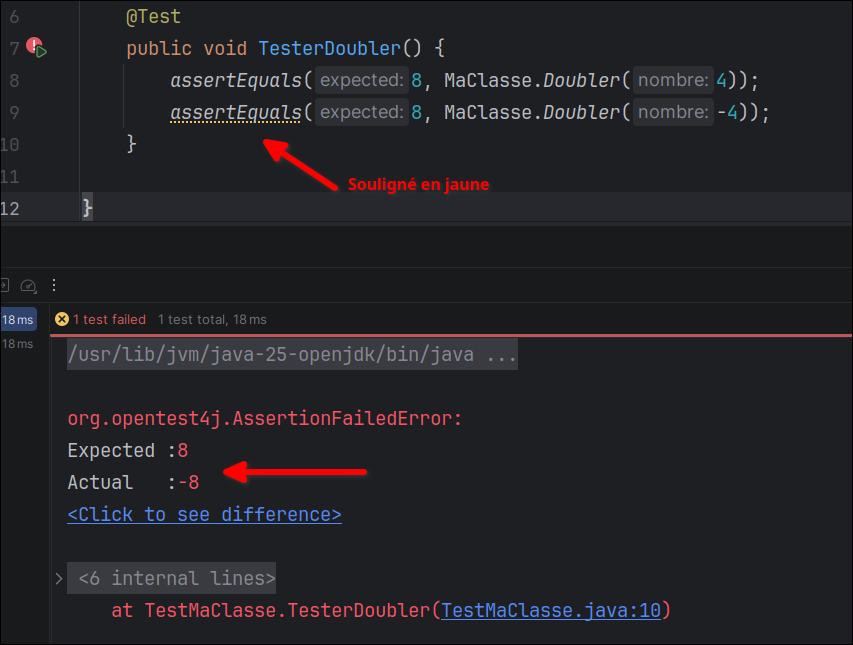The height and width of the screenshot is (645, 853).
Task: Open the gauge icon in the test toolbar
Action: click(28, 285)
